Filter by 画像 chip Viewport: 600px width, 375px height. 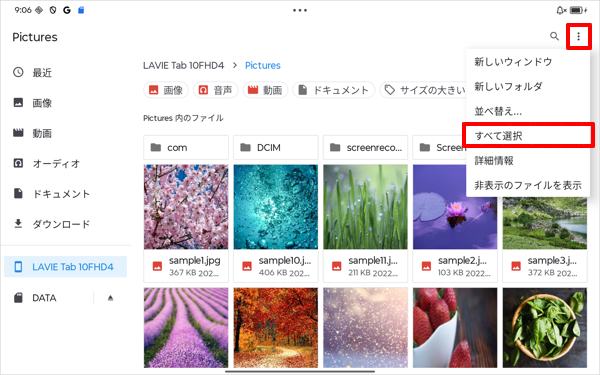tap(166, 90)
